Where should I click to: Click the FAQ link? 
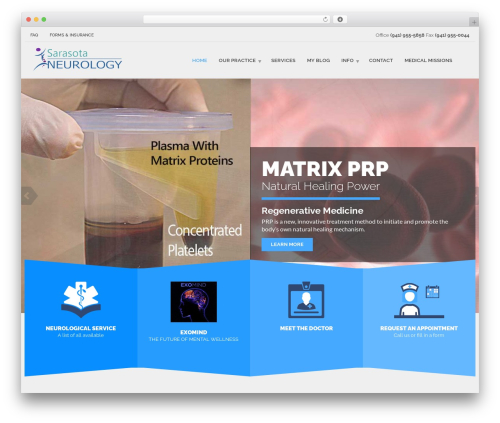tap(34, 35)
